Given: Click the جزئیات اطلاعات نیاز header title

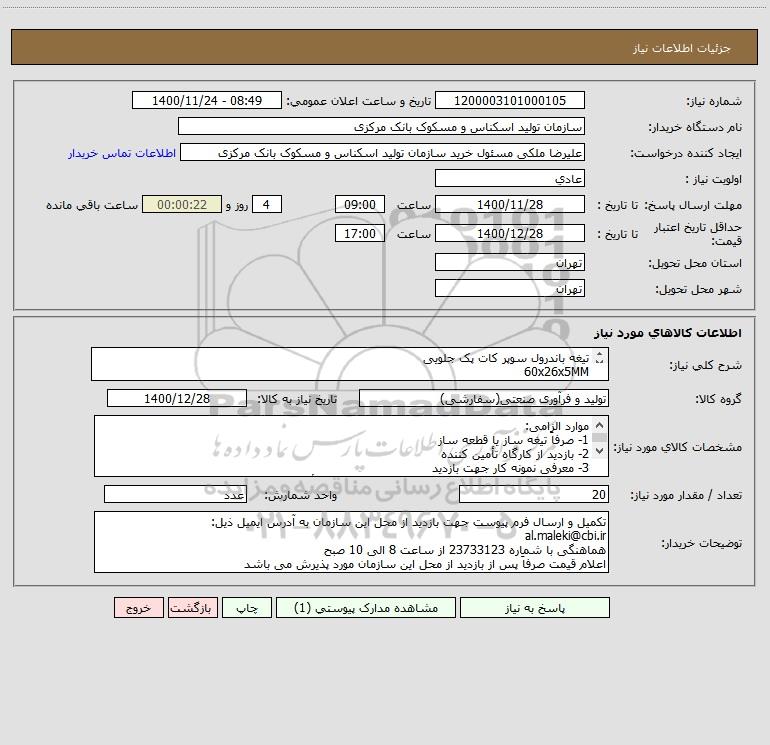Looking at the screenshot, I should point(682,48).
